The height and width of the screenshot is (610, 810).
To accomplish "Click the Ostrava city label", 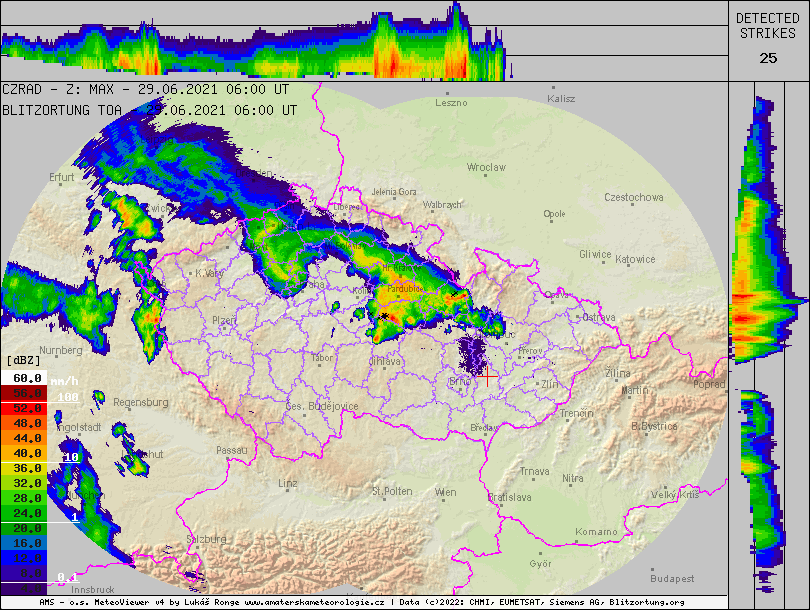I will tap(599, 317).
